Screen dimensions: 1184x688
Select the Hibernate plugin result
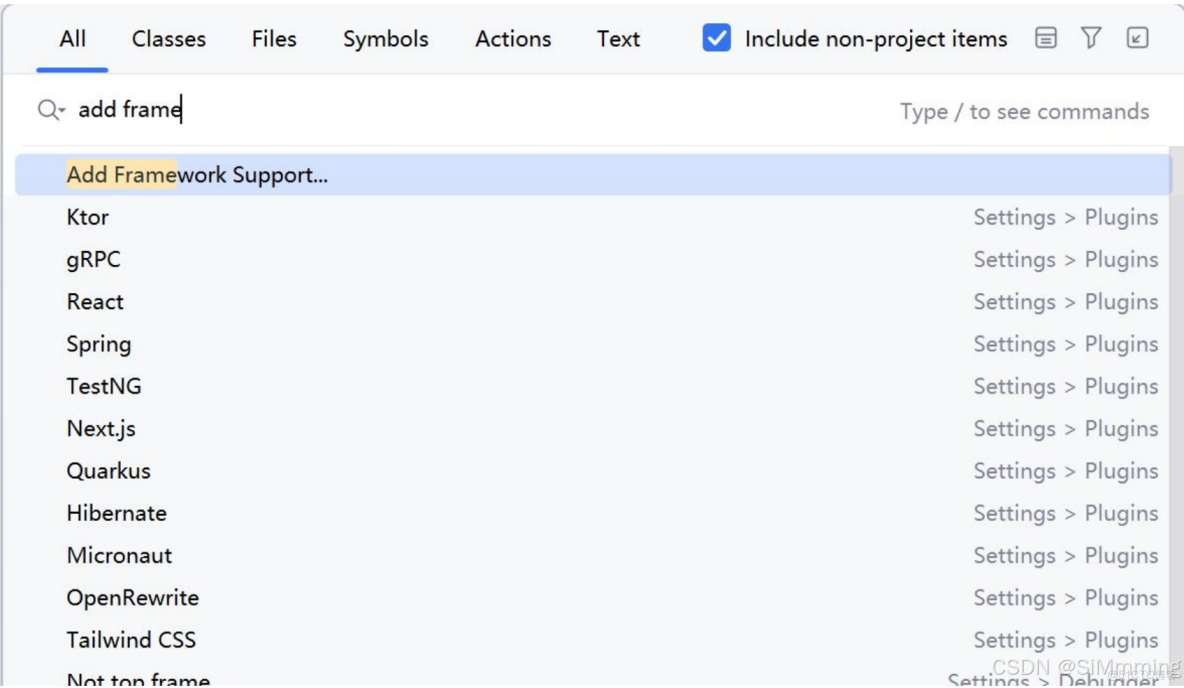pos(116,513)
